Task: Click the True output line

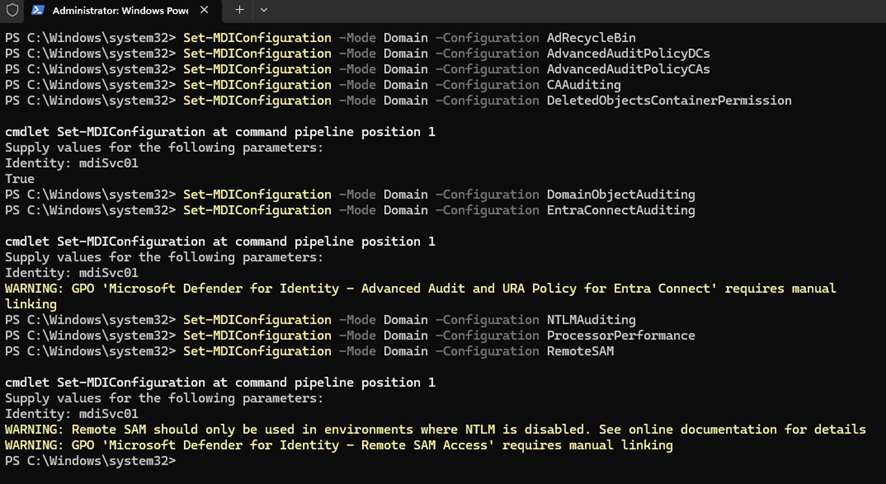Action: click(x=20, y=179)
